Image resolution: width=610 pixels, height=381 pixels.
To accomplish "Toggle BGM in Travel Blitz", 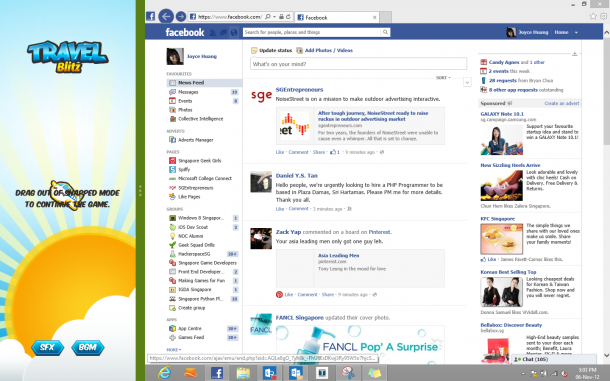I will click(x=88, y=347).
